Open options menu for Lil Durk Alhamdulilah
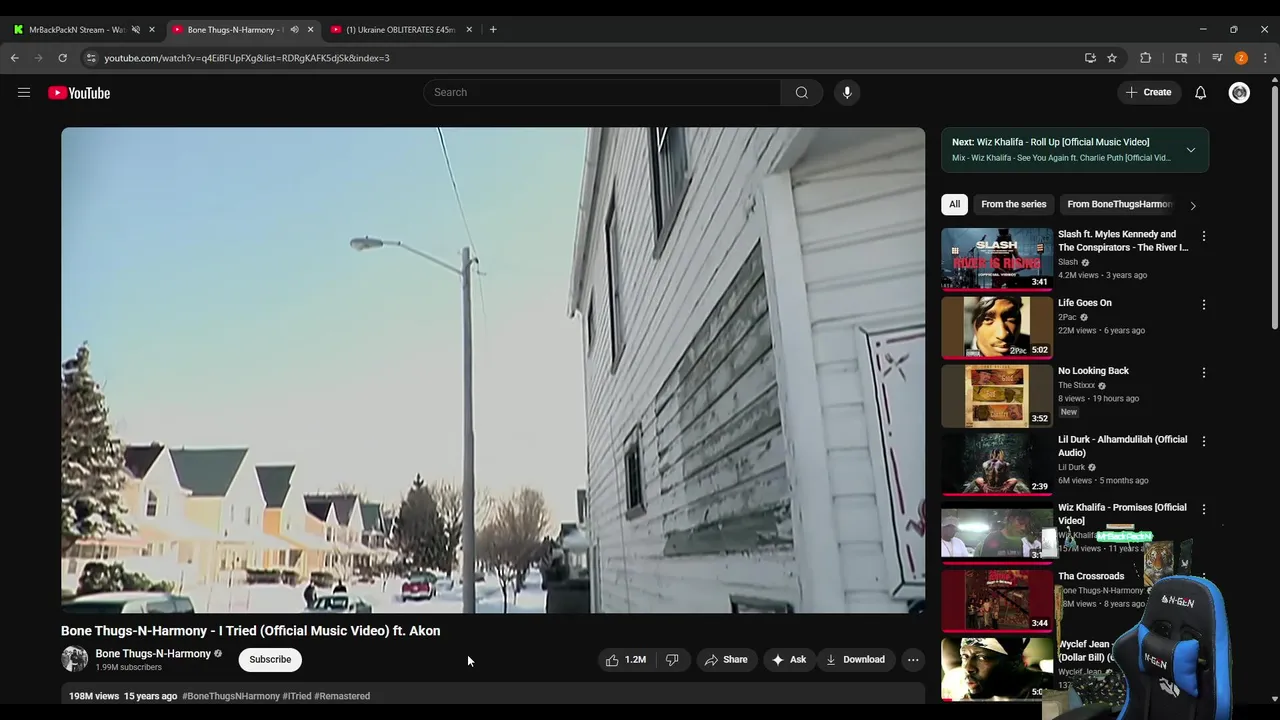 1203,441
